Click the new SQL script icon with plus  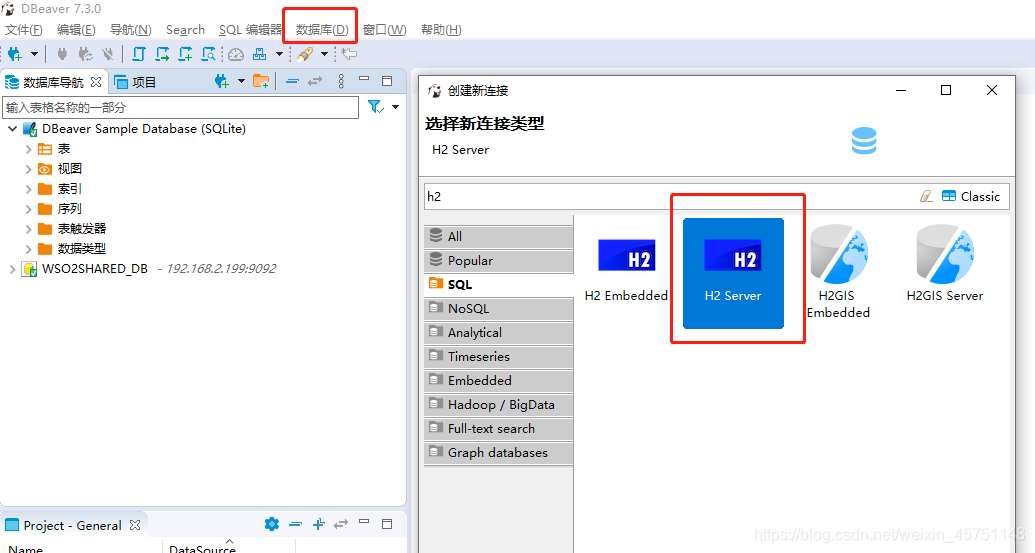(x=185, y=54)
